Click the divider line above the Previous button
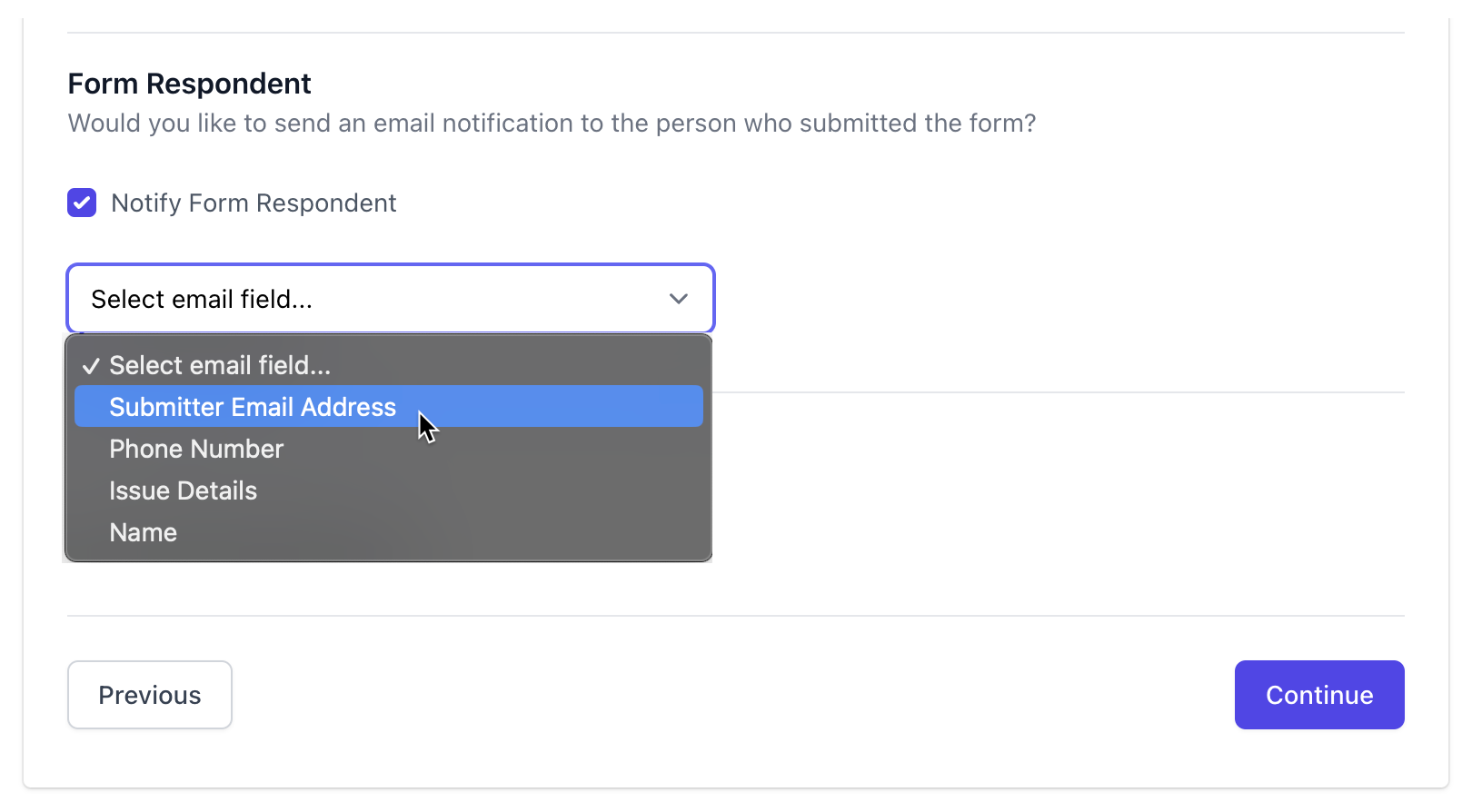Screen dimensions: 1472x812 click(736, 616)
